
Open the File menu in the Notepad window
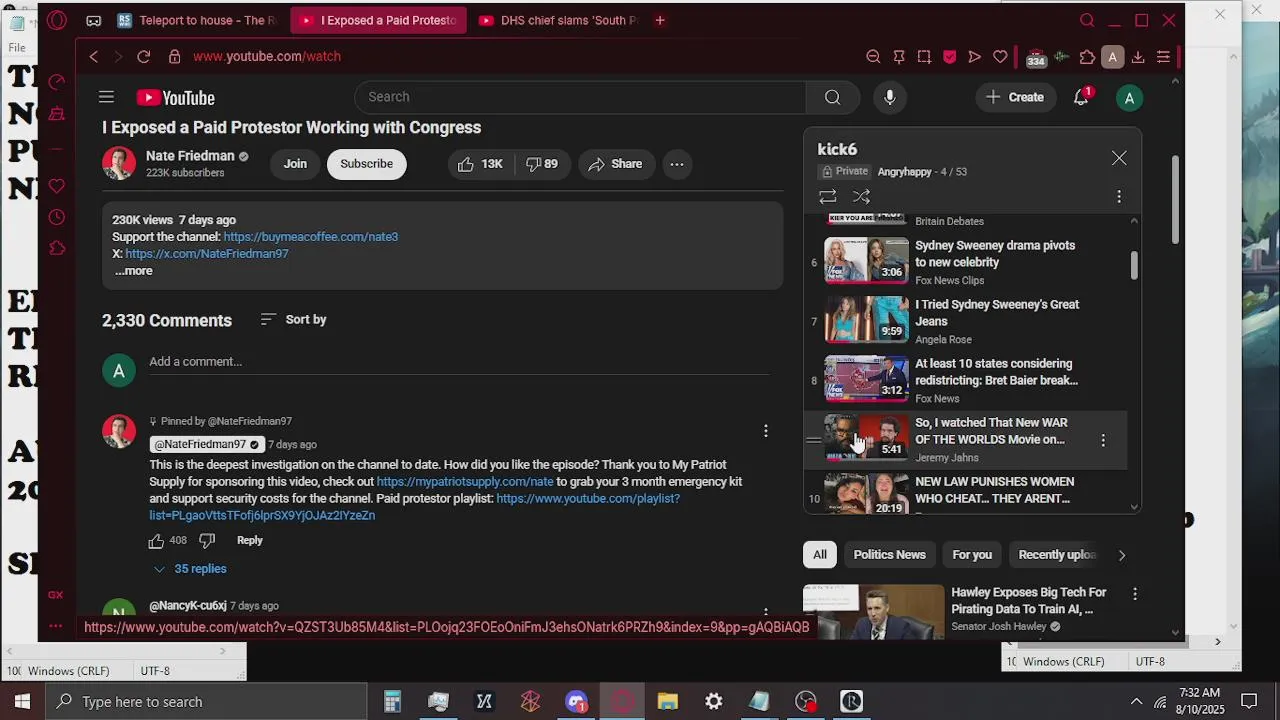pos(17,47)
